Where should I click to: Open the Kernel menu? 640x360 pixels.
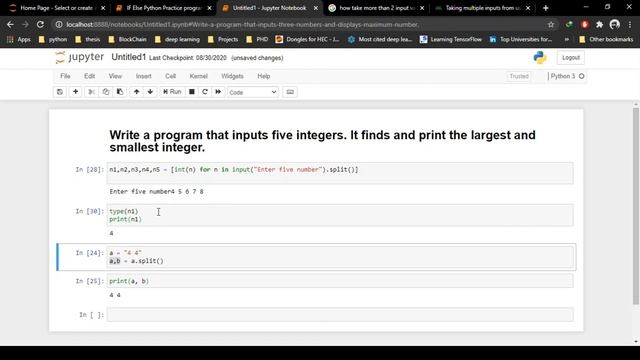(199, 76)
